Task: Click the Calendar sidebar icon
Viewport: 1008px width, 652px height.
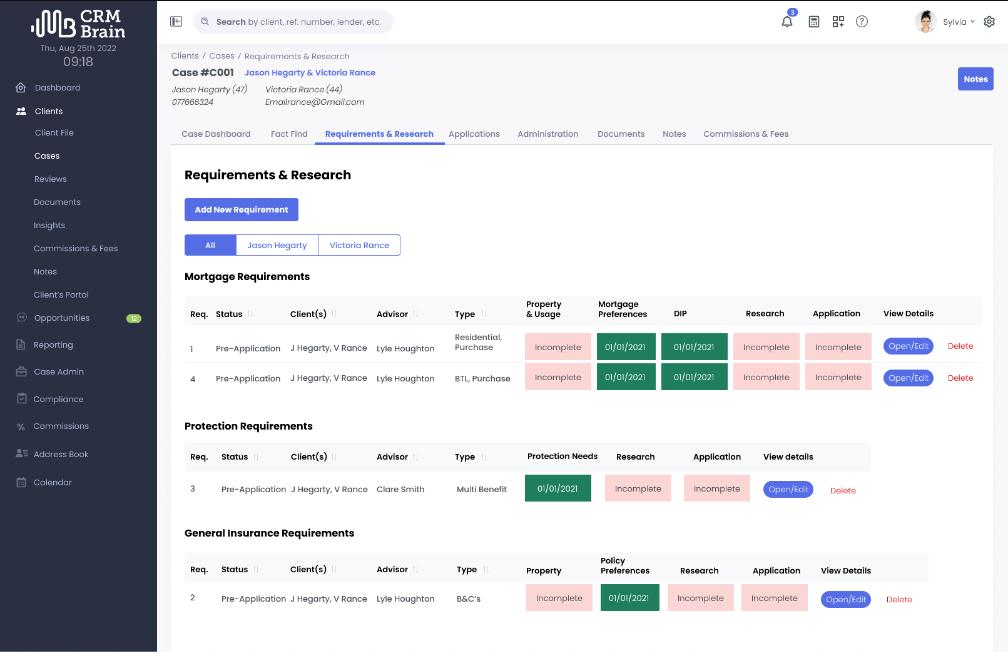Action: coord(21,482)
